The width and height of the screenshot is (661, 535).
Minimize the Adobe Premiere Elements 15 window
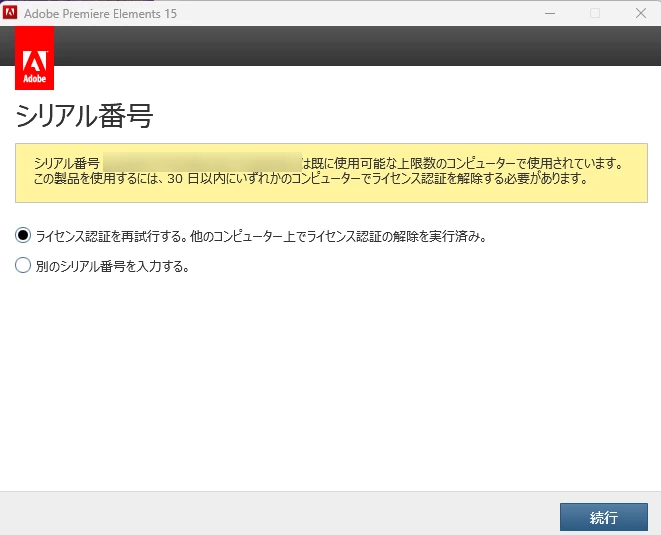[x=550, y=13]
